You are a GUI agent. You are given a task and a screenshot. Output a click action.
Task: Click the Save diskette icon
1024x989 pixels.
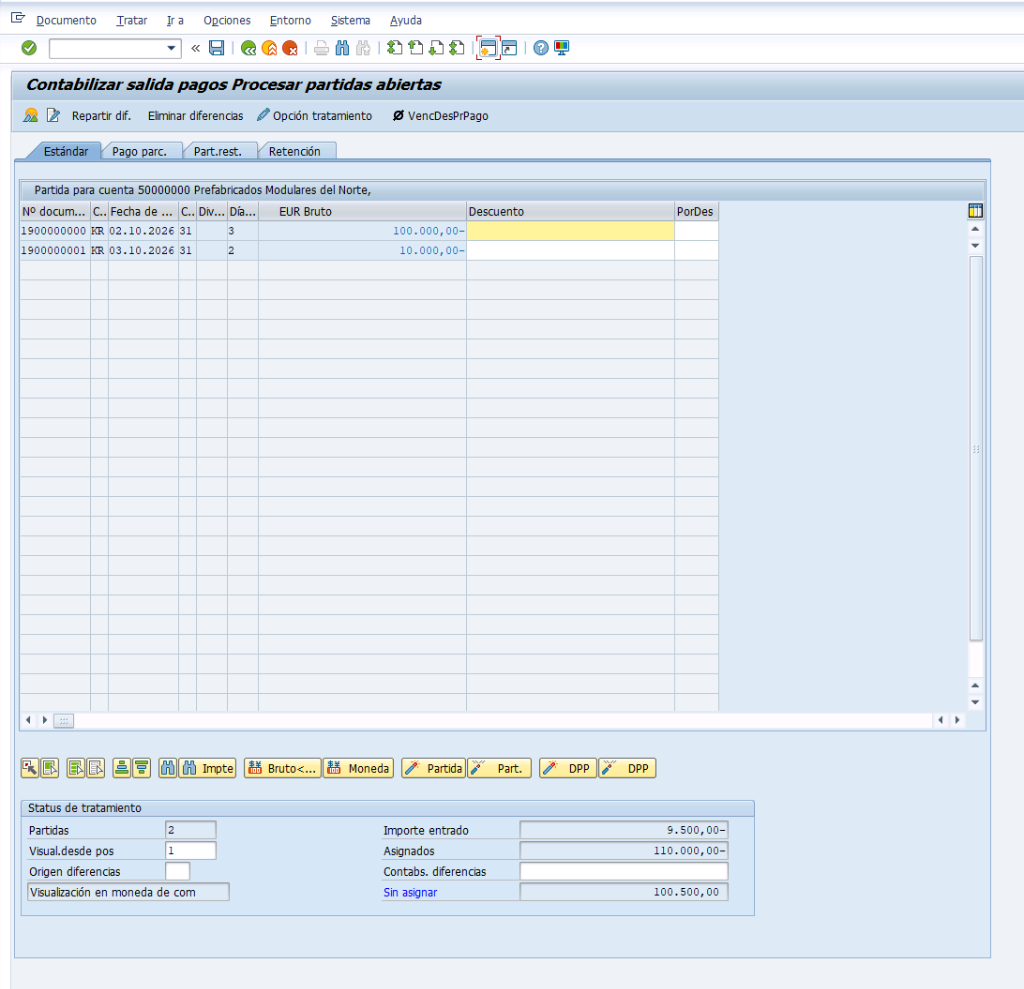[x=216, y=48]
